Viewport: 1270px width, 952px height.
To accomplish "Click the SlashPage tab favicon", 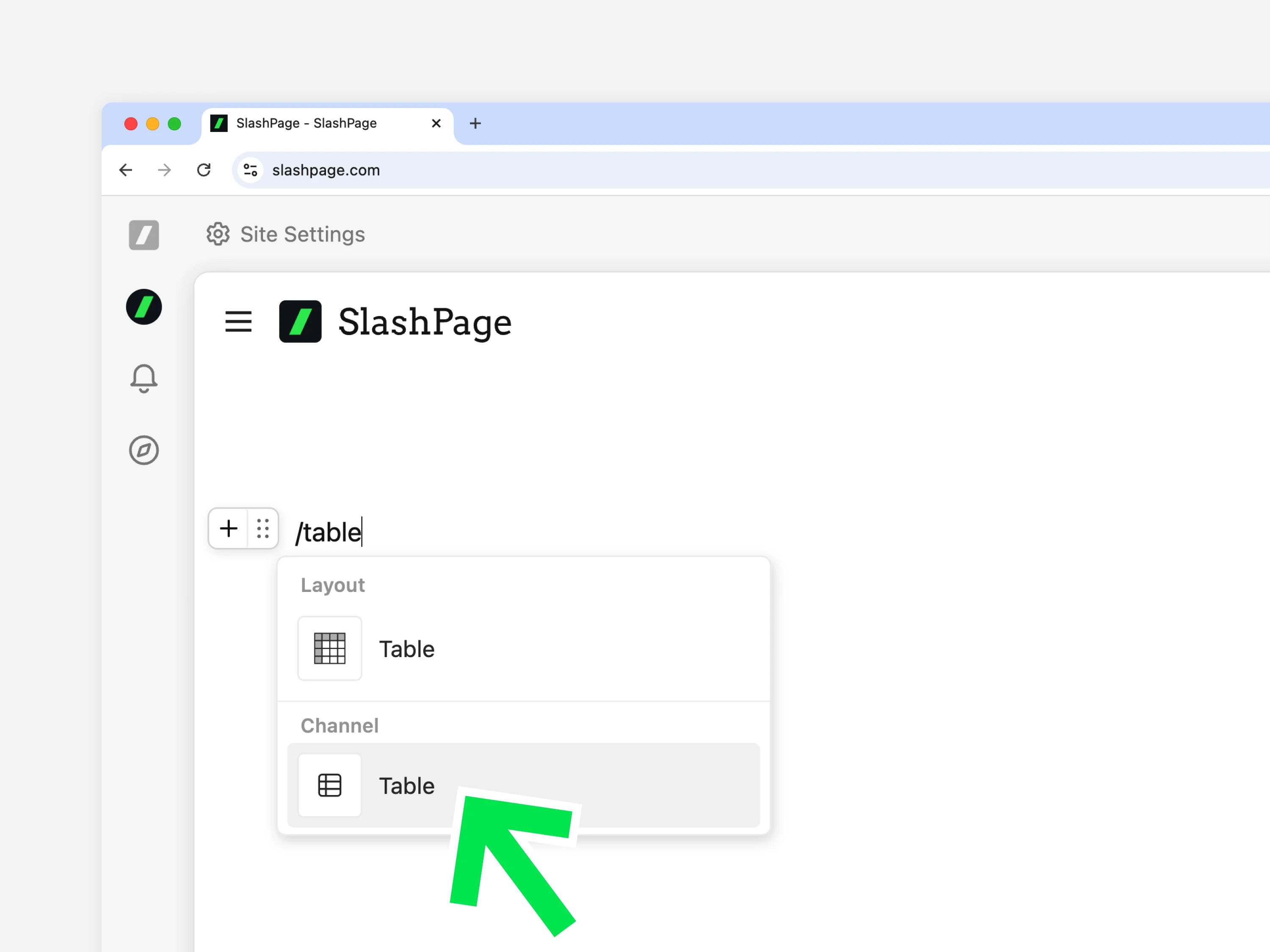I will coord(219,124).
